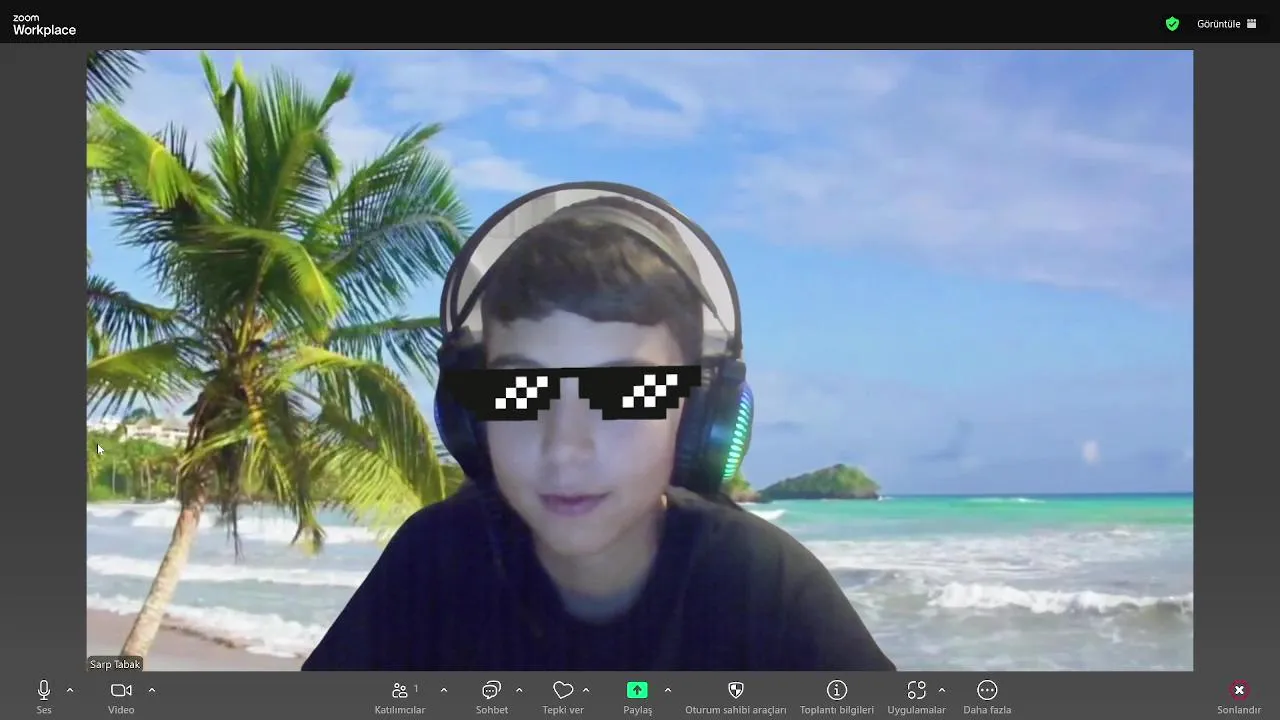Open the Sohbet chat panel
The width and height of the screenshot is (1280, 720).
coord(491,696)
